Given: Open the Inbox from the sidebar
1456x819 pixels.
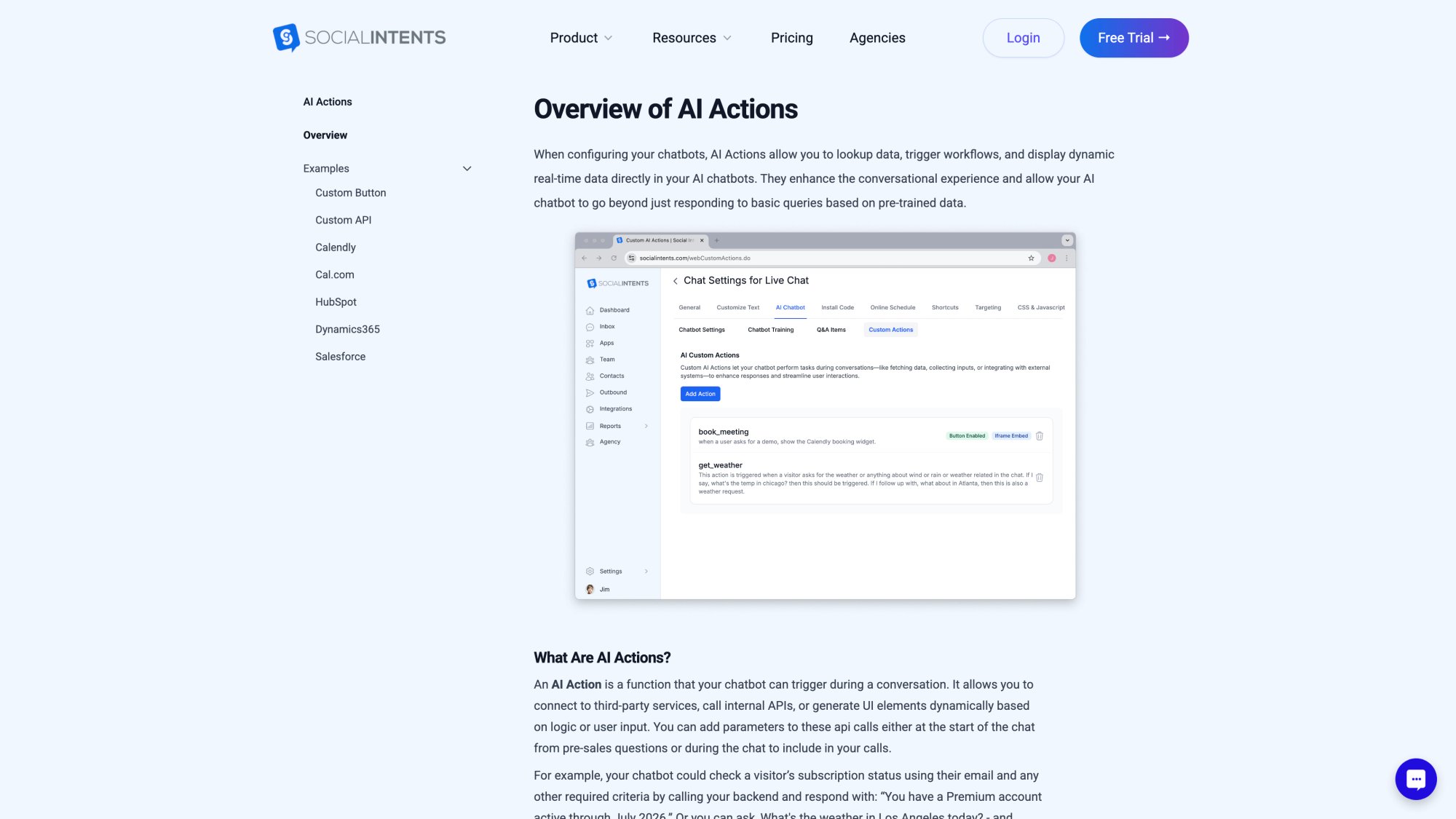Looking at the screenshot, I should click(590, 326).
